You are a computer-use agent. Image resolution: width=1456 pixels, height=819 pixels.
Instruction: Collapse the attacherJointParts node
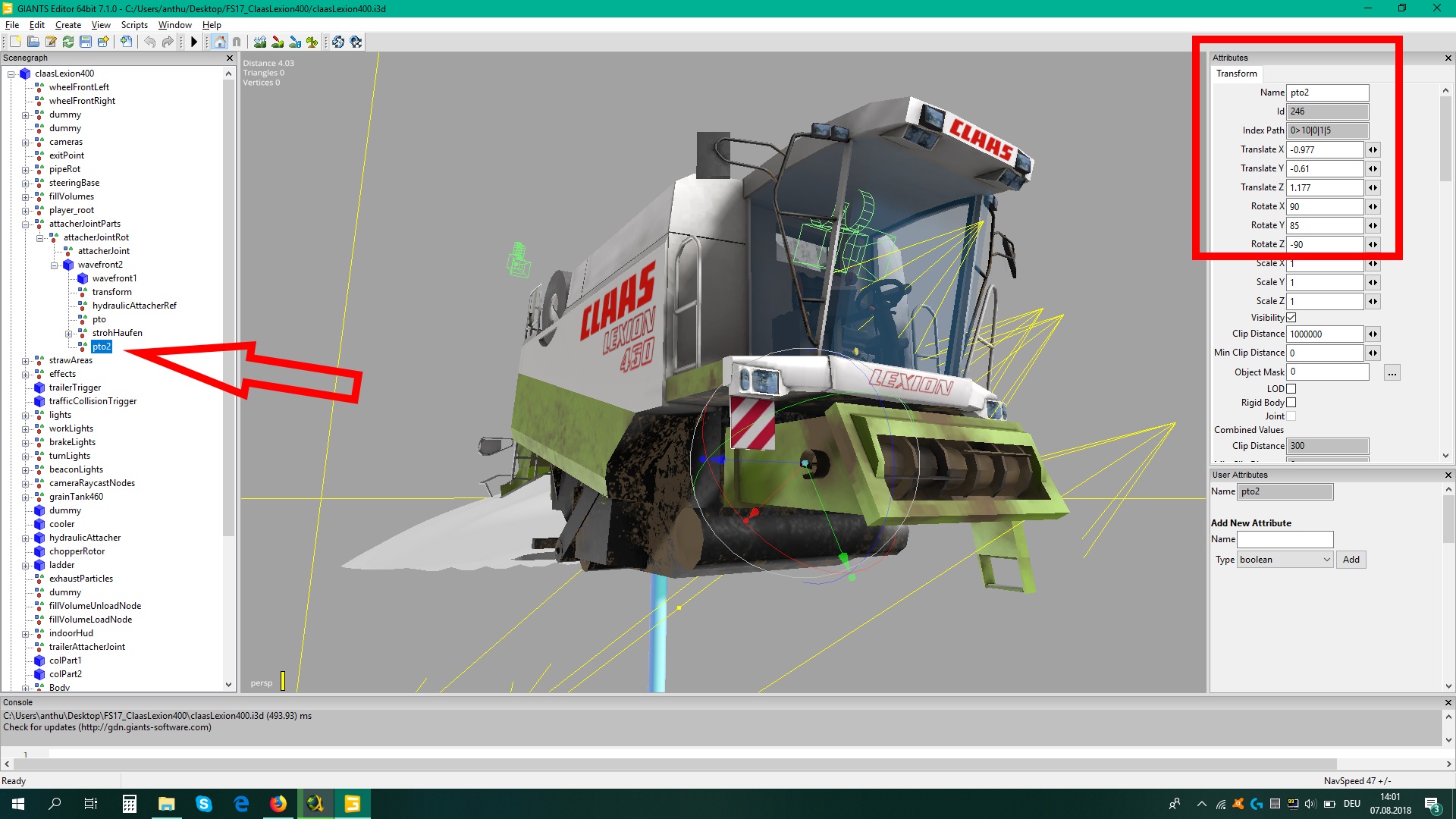[x=26, y=224]
